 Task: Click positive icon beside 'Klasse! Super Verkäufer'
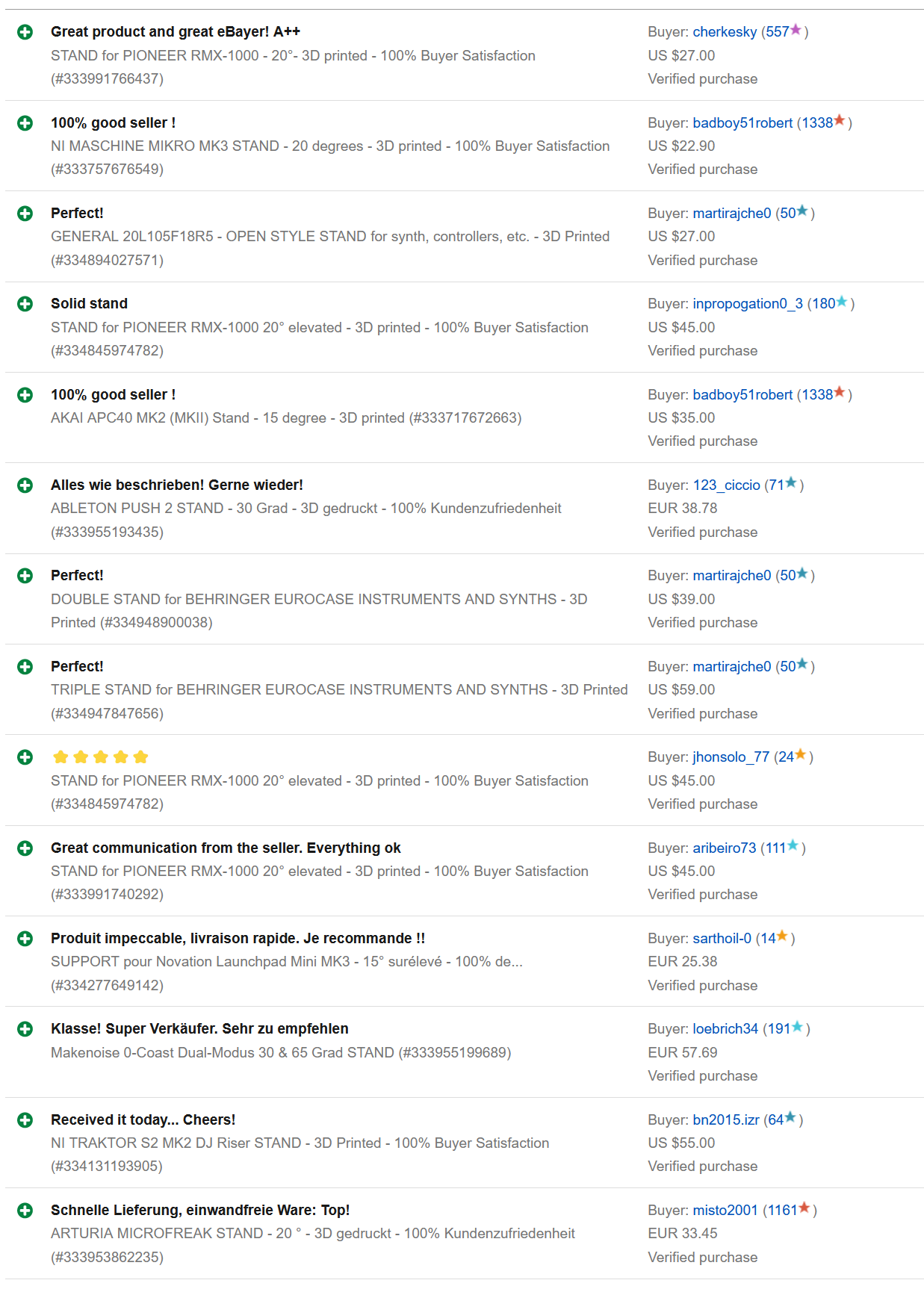tap(25, 1029)
